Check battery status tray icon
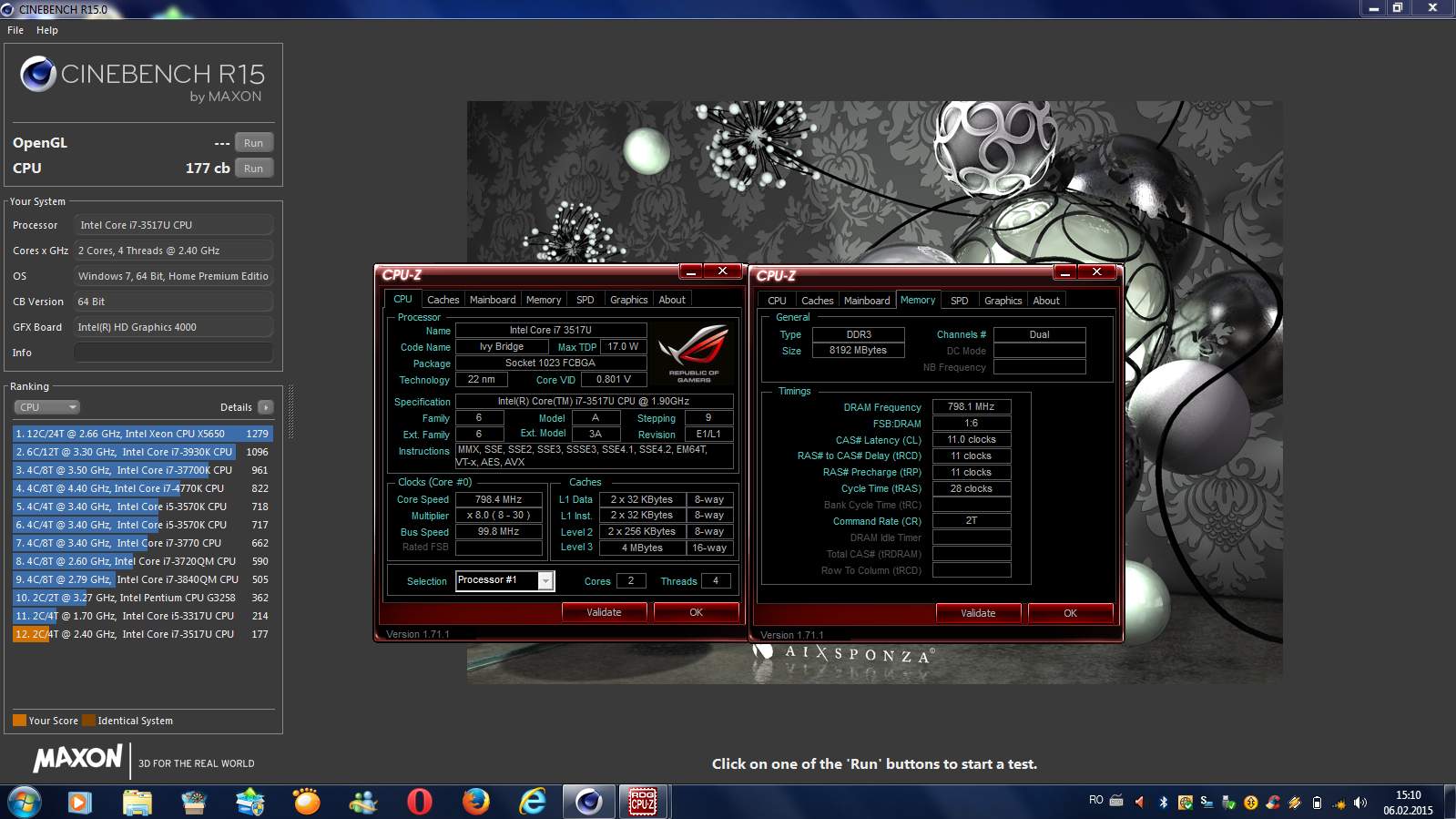Image resolution: width=1456 pixels, height=819 pixels. (1317, 803)
